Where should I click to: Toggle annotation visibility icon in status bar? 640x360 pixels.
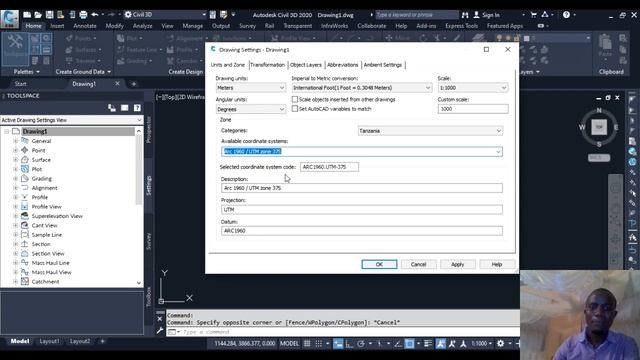(x=440, y=344)
